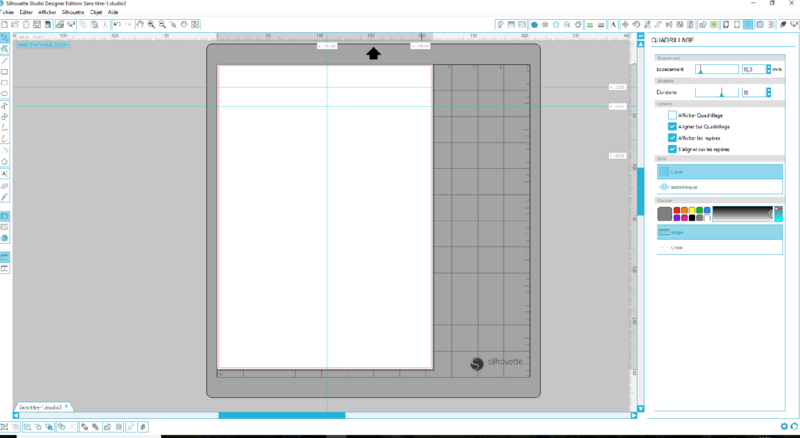Pick the black color swatch
Image resolution: width=800 pixels, height=438 pixels.
pos(692,218)
